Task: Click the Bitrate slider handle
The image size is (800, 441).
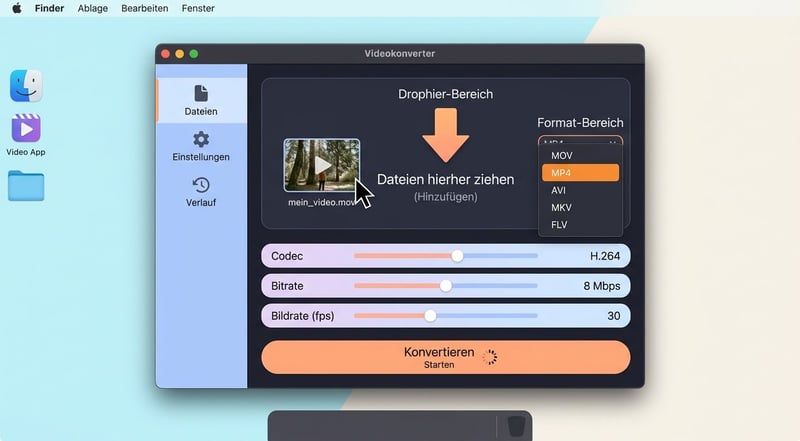Action: [446, 286]
